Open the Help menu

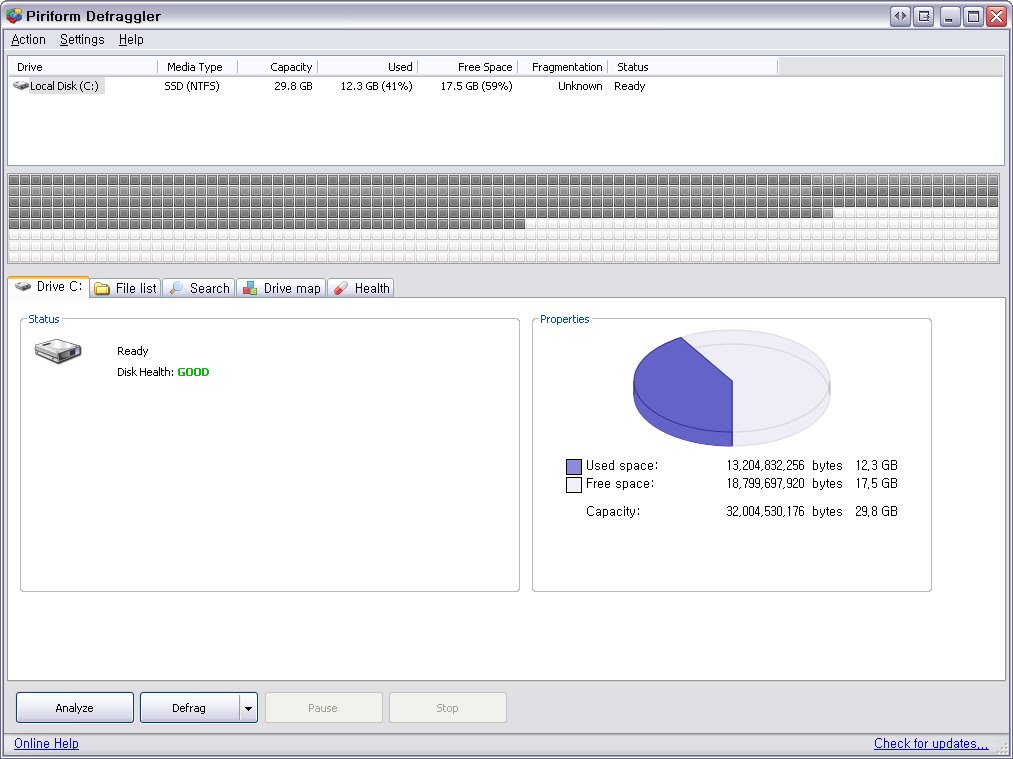tap(131, 40)
